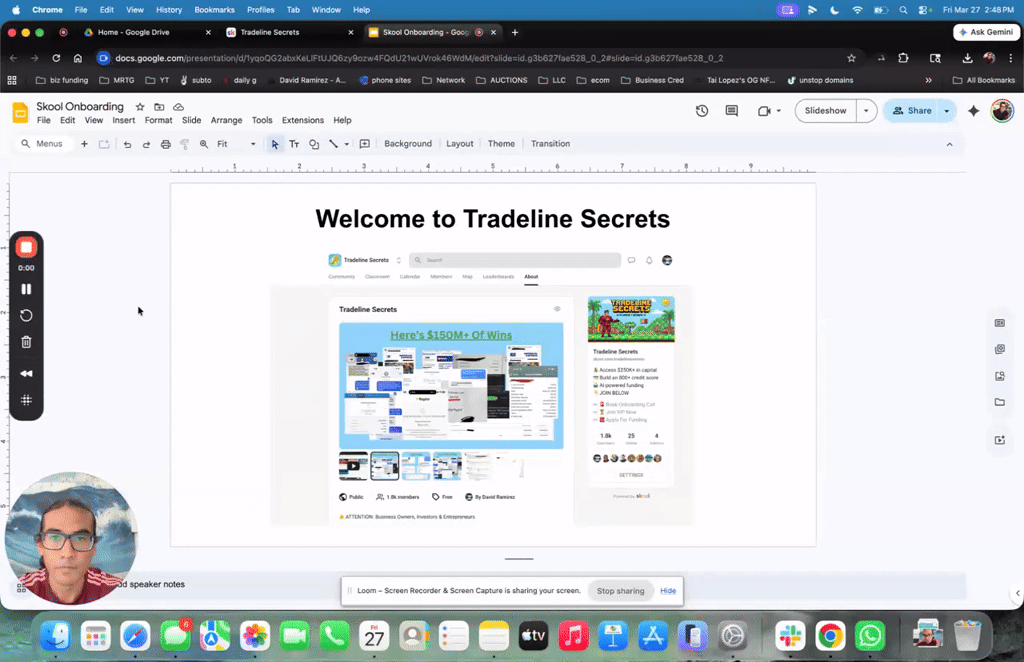Open version history clock icon

click(702, 111)
